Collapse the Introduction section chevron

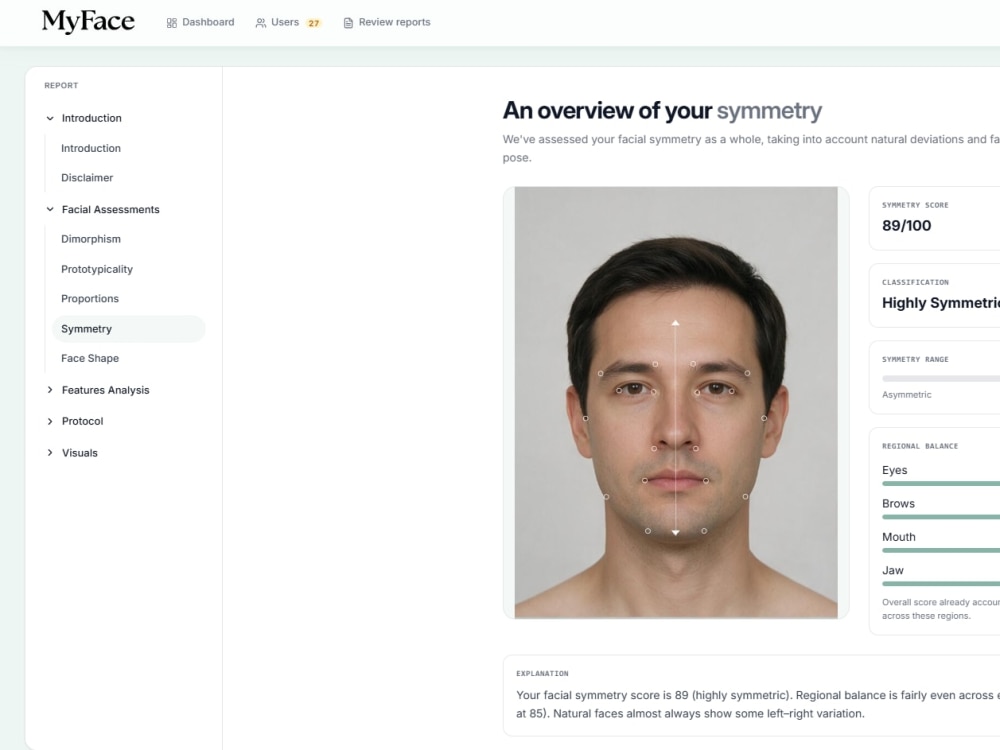click(50, 118)
